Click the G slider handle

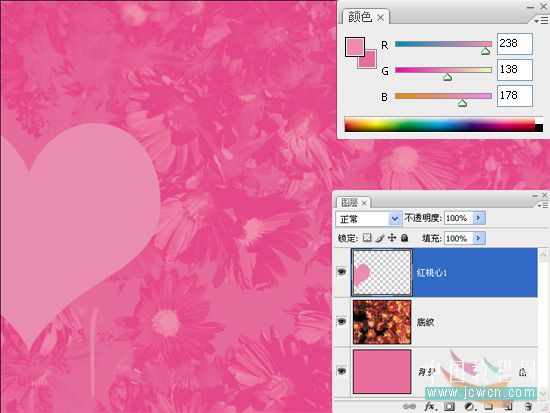tap(447, 77)
